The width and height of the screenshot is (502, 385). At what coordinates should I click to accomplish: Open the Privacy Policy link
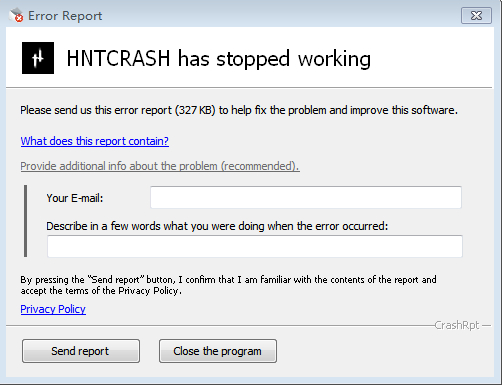click(x=53, y=309)
